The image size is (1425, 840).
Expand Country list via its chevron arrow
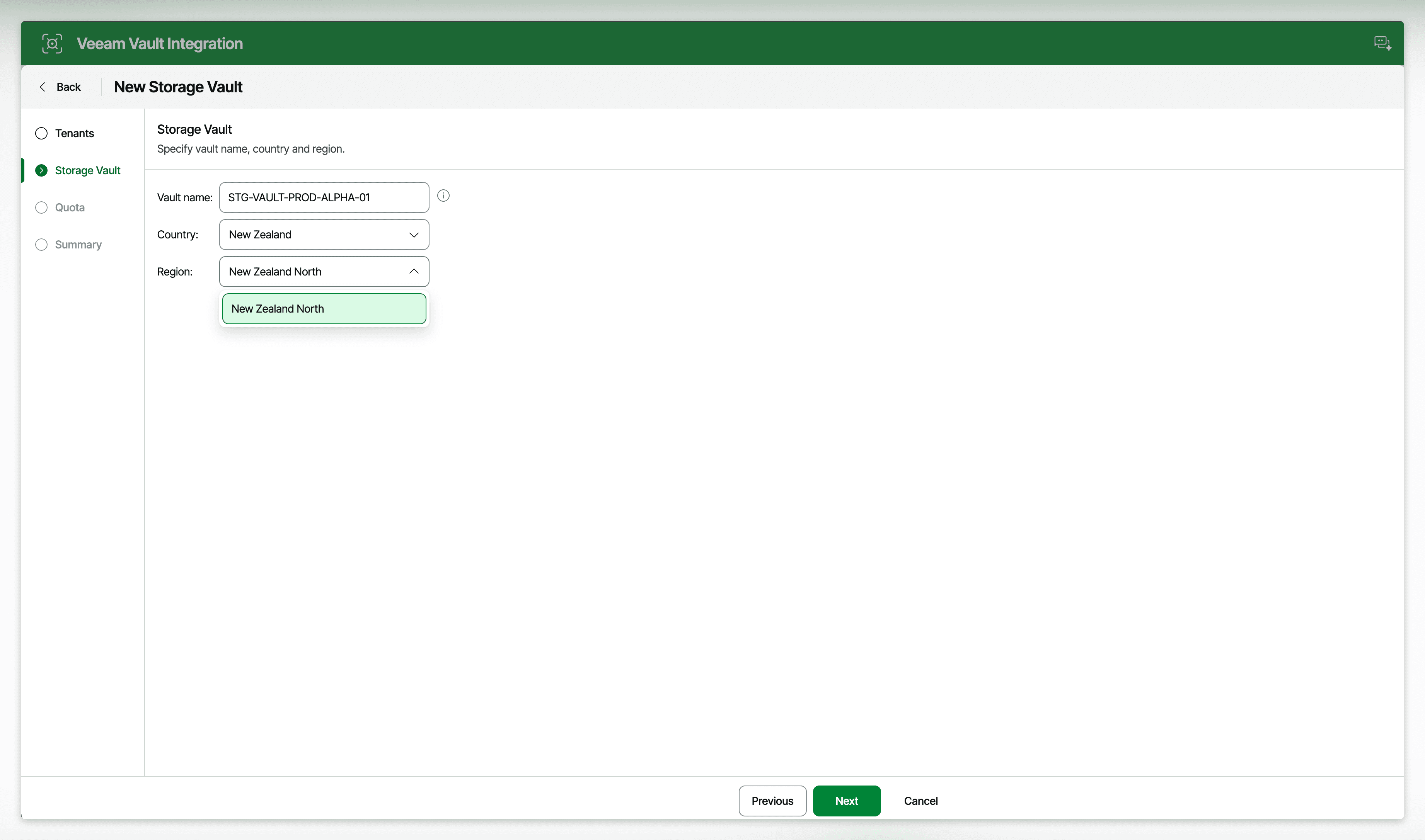coord(414,235)
